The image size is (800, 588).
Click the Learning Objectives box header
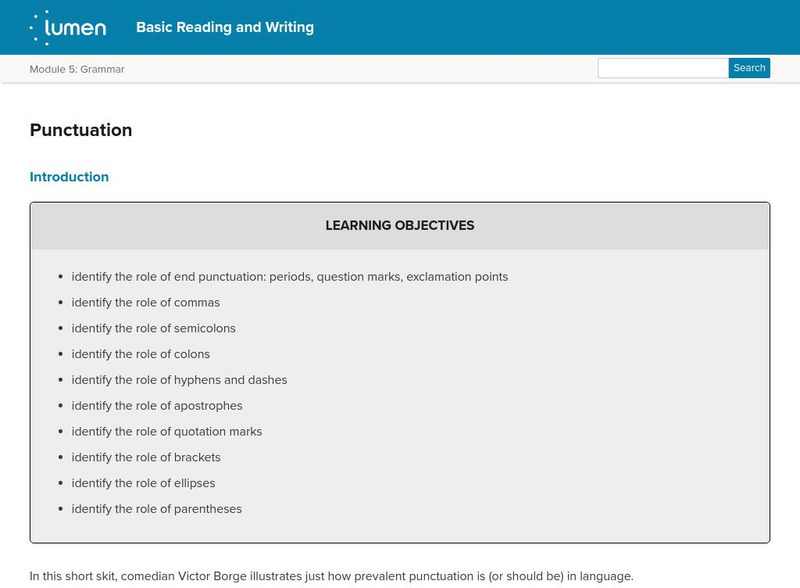pyautogui.click(x=400, y=226)
